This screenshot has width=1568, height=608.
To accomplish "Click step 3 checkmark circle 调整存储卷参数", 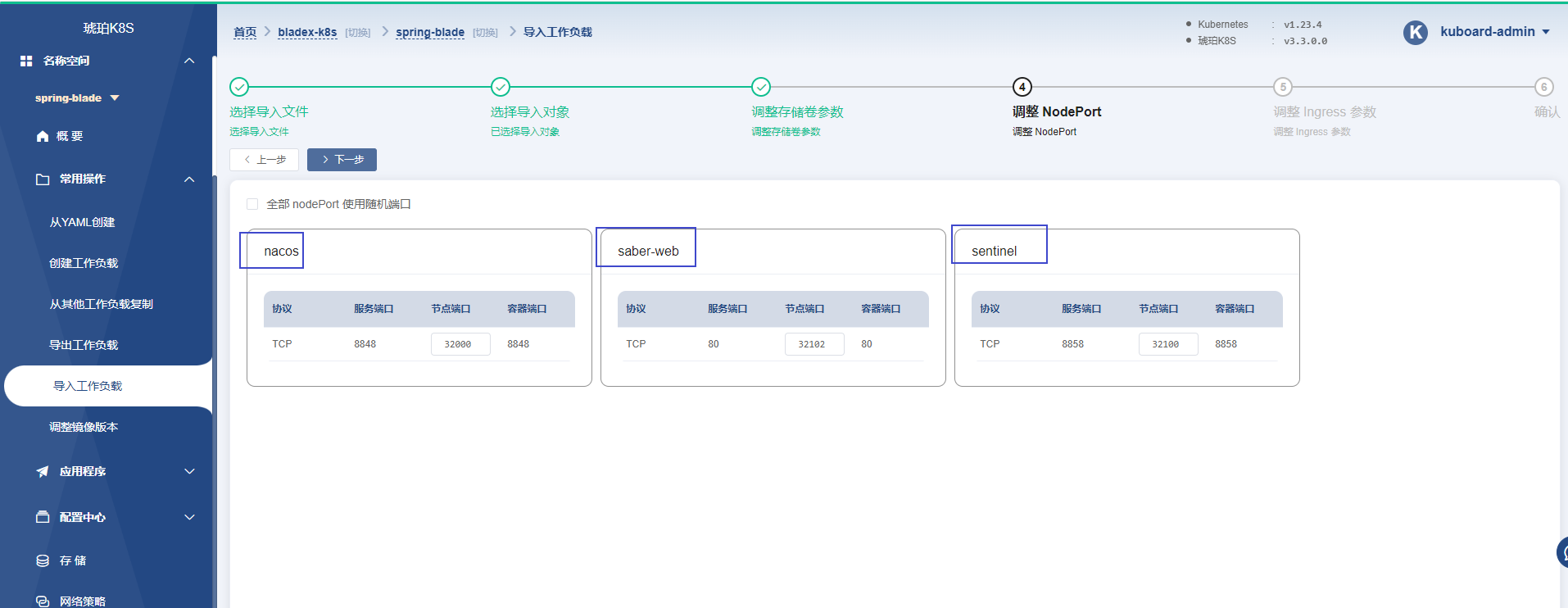I will click(761, 87).
